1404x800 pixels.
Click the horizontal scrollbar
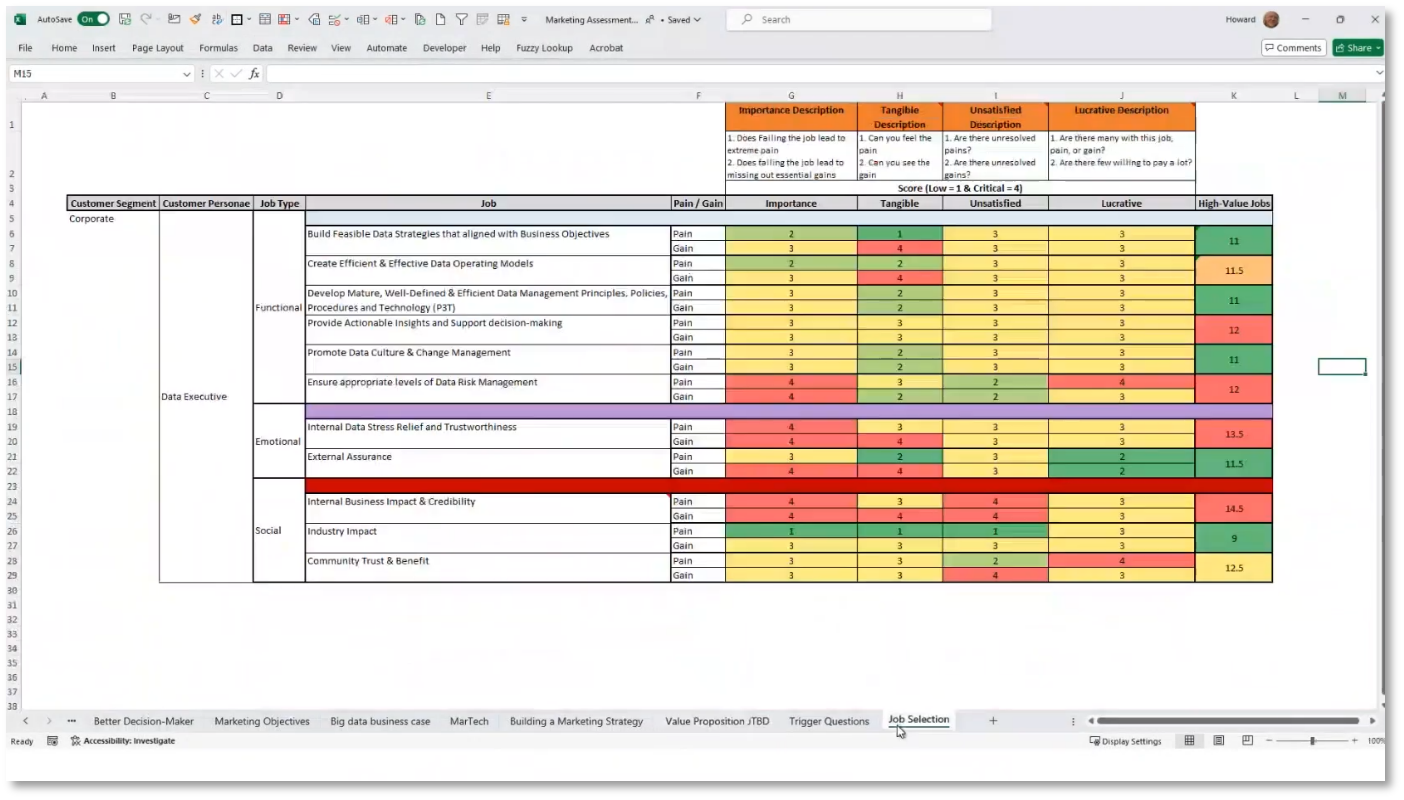click(x=1228, y=721)
